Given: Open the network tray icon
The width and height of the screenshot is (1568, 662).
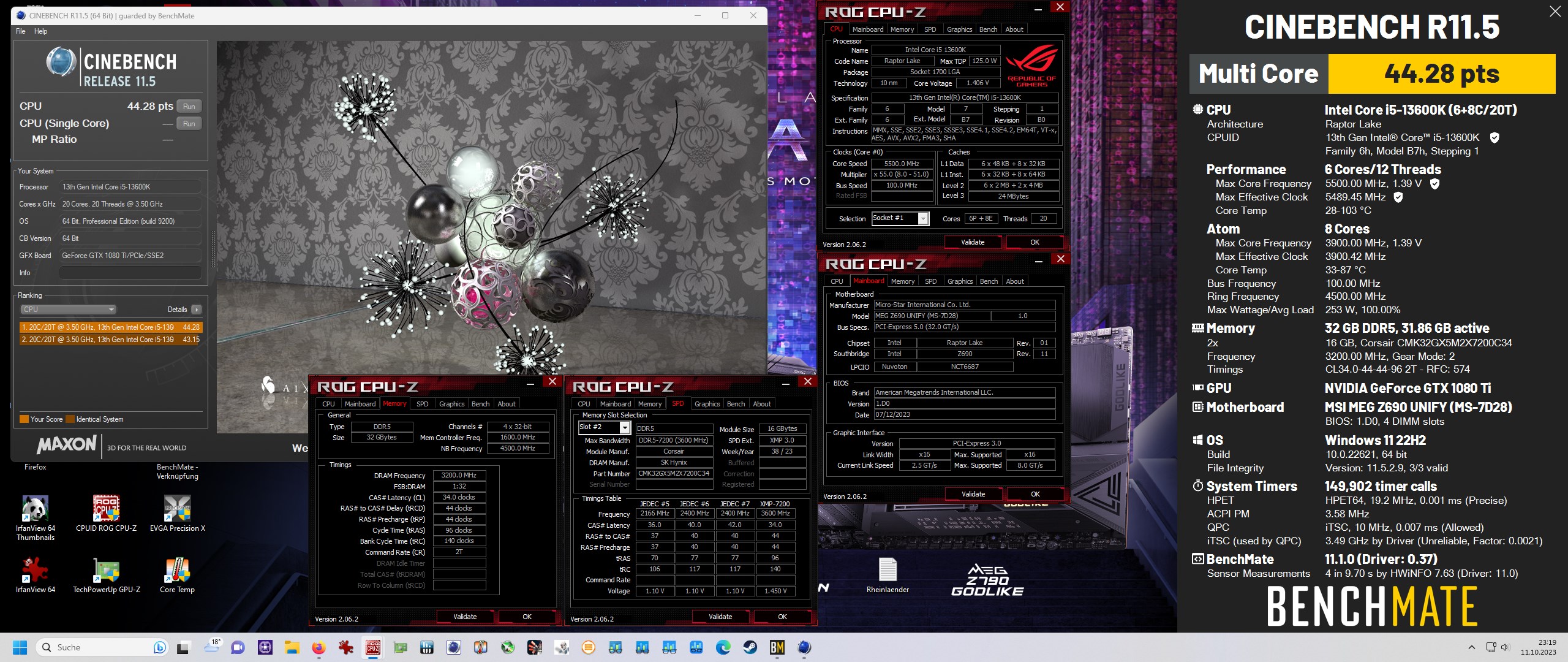Looking at the screenshot, I should coord(1491,647).
